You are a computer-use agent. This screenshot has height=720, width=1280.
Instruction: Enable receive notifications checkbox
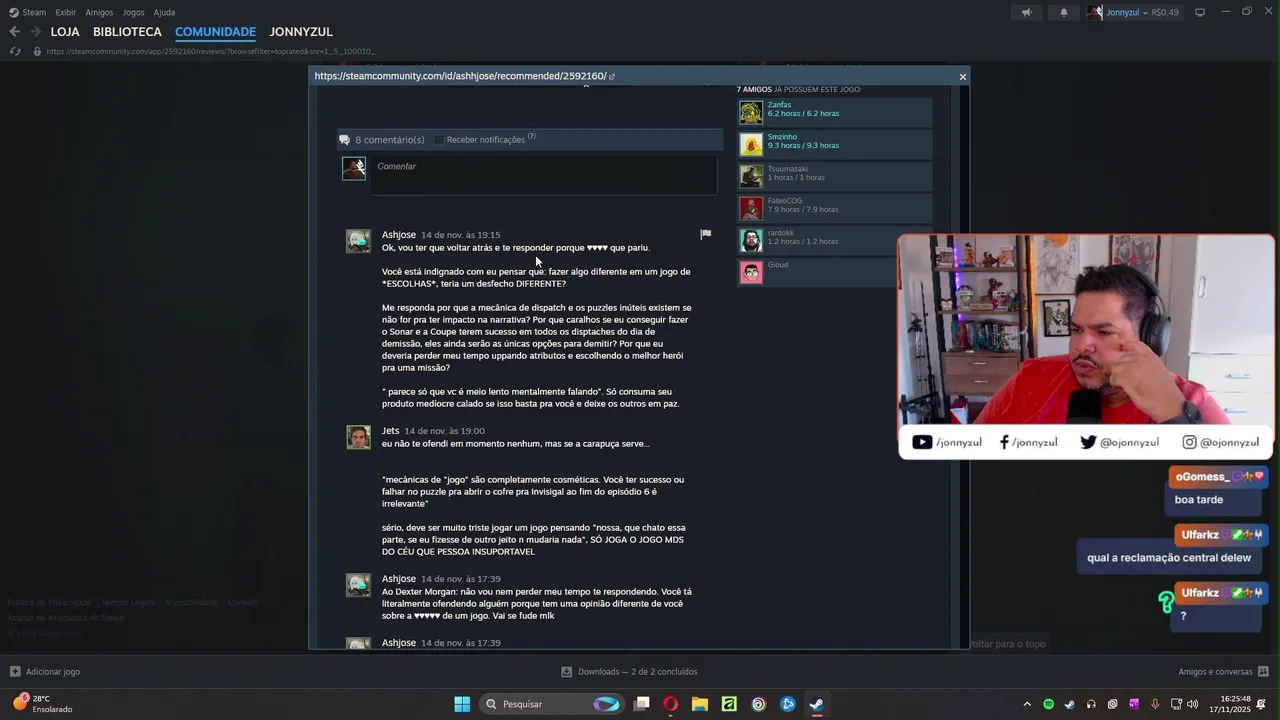(x=439, y=140)
